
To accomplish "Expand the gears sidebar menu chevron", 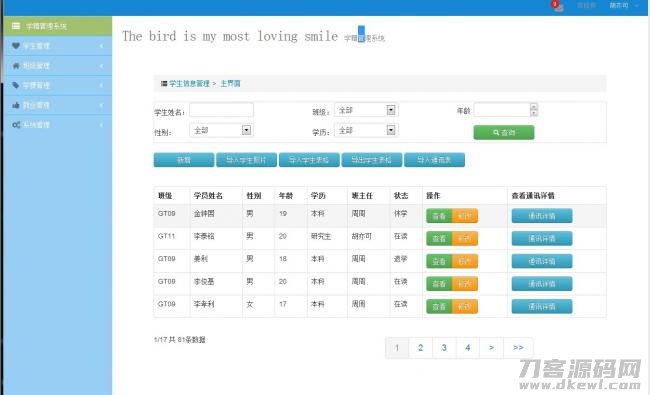I will pyautogui.click(x=102, y=125).
